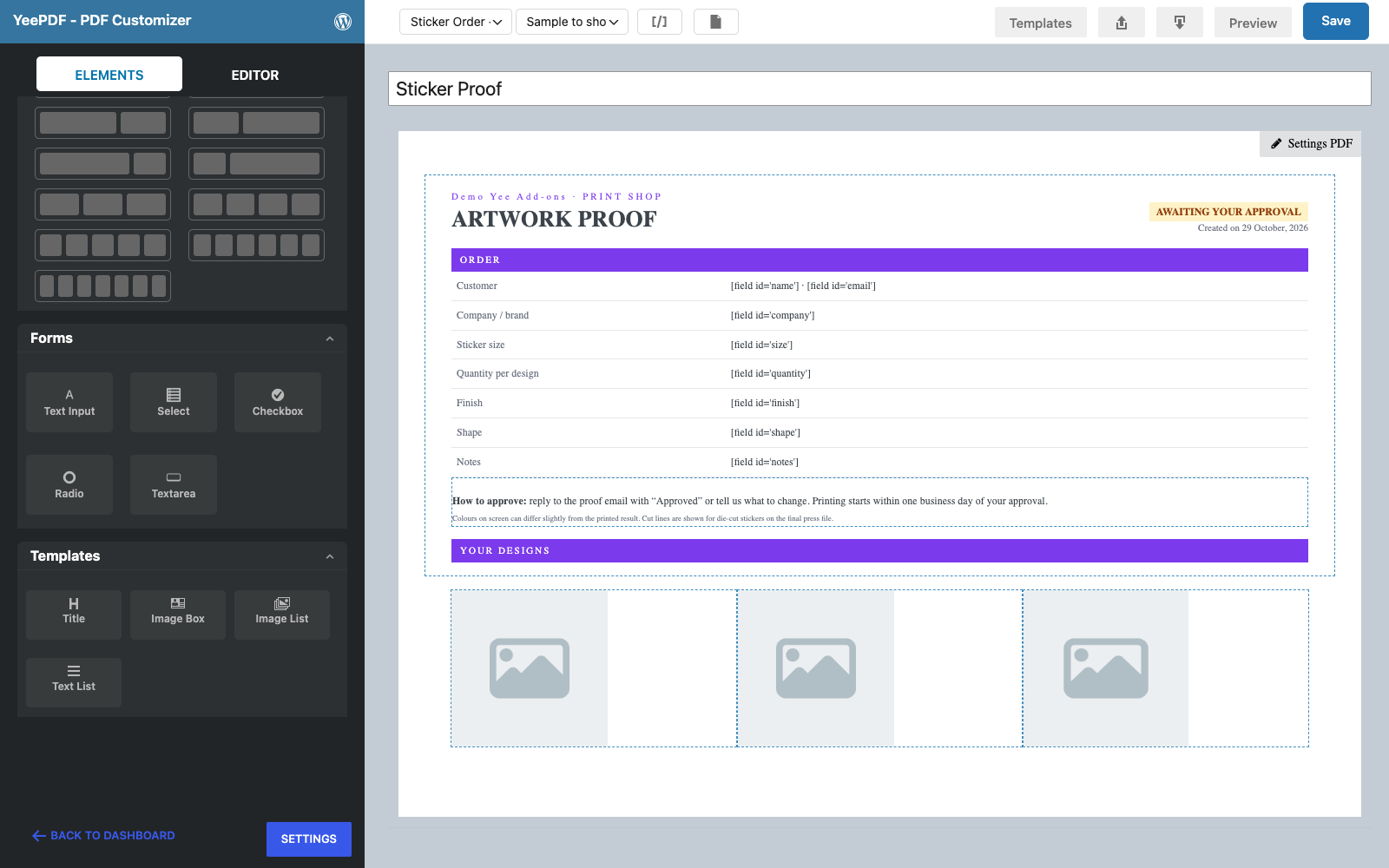This screenshot has width=1389, height=868.
Task: Select the first image placeholder
Action: pyautogui.click(x=530, y=668)
